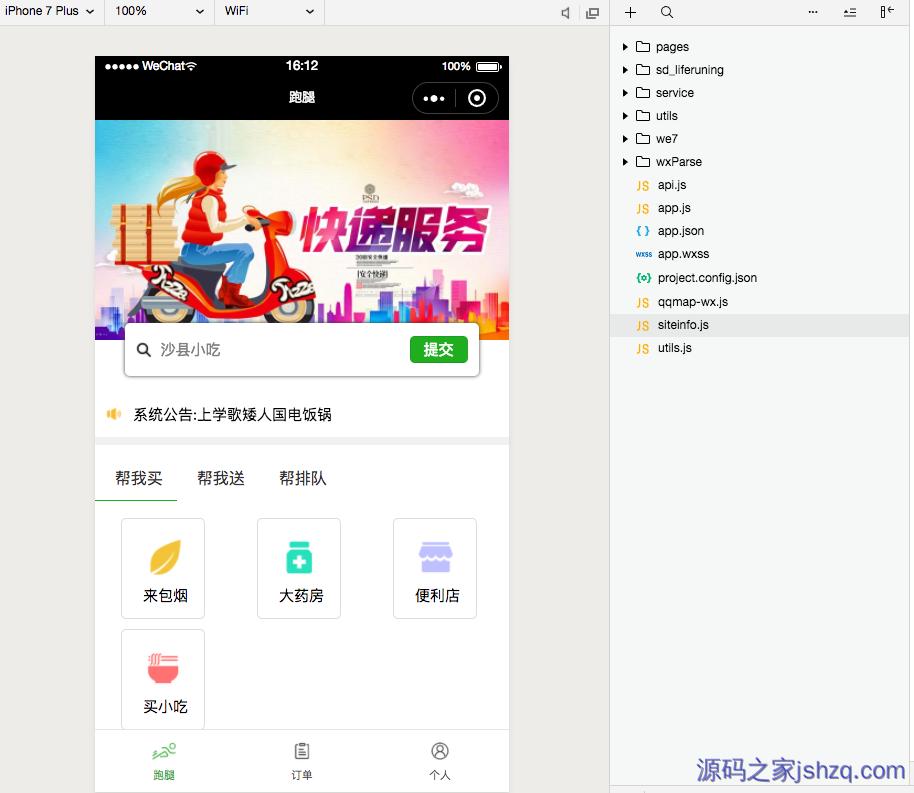The width and height of the screenshot is (914, 793).
Task: Open mini program capsule three-dot menu
Action: (x=434, y=98)
